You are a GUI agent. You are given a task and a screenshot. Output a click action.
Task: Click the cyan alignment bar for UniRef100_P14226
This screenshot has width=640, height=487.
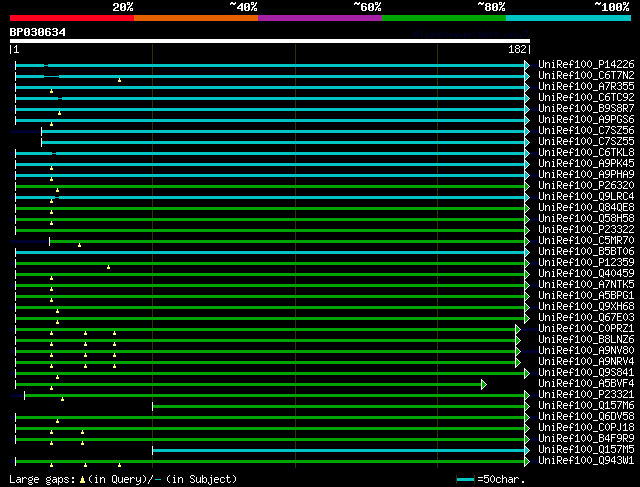pyautogui.click(x=270, y=65)
